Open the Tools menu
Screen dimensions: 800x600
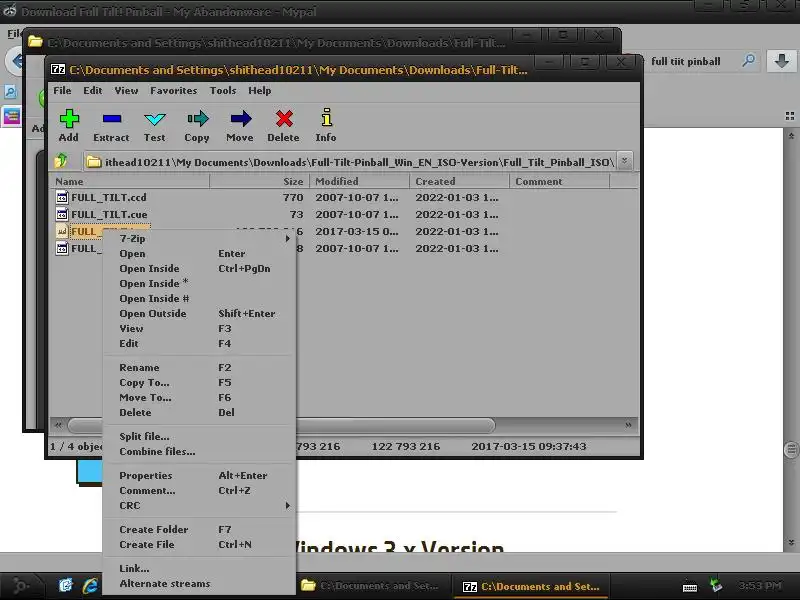coord(223,90)
